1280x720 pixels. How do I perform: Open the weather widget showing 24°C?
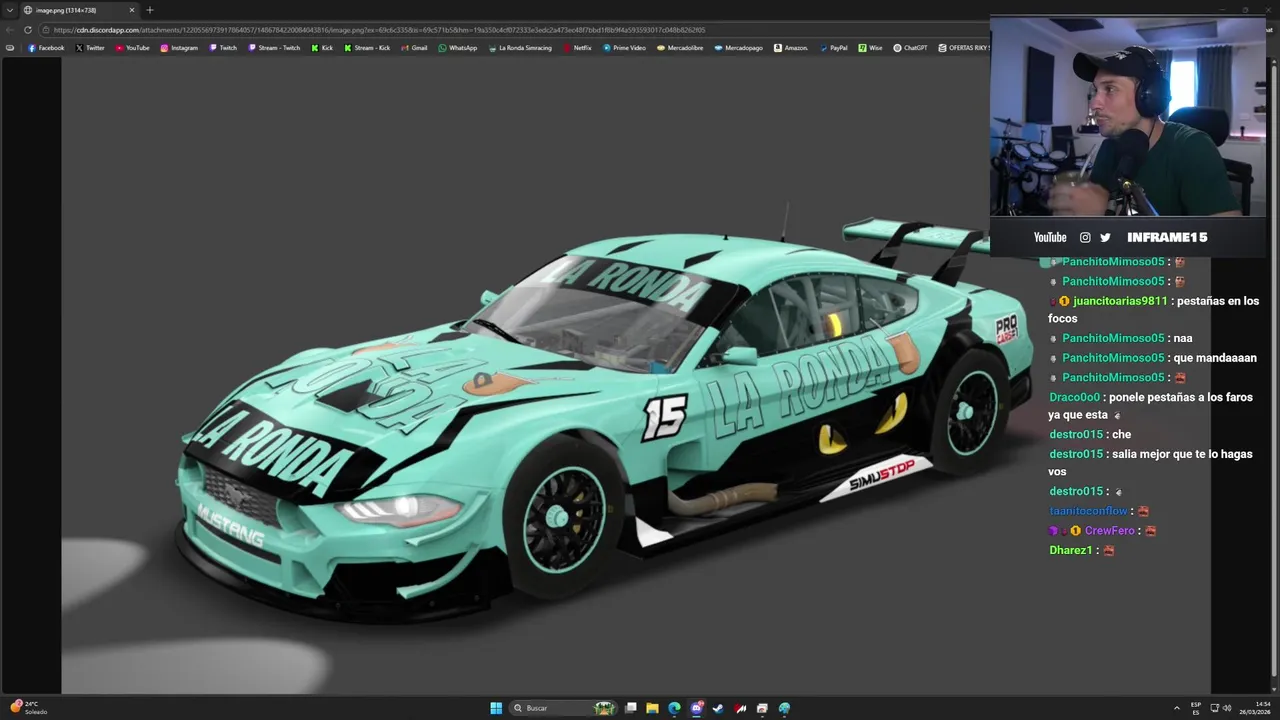point(30,708)
